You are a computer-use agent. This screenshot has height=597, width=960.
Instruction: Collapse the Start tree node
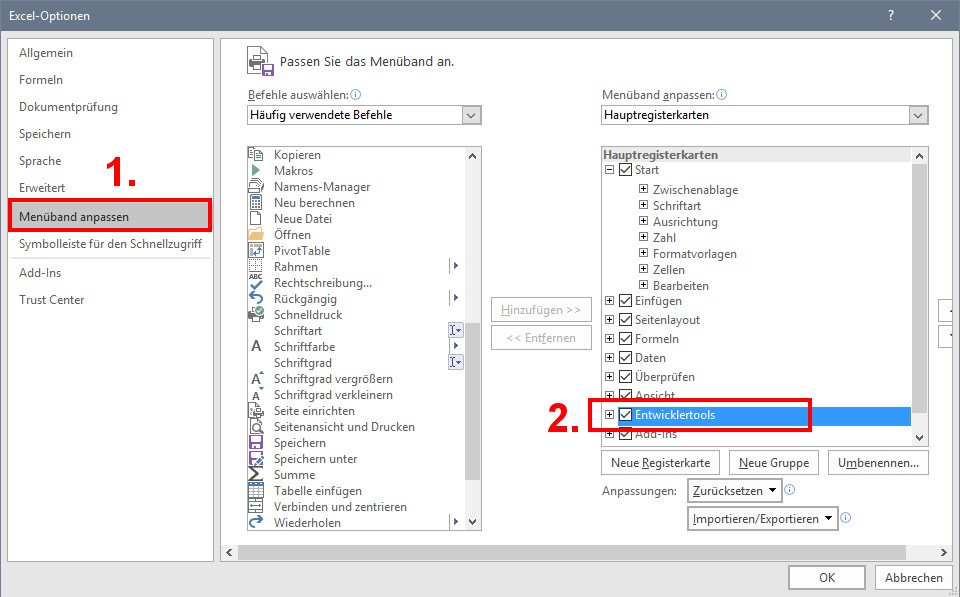(x=609, y=170)
